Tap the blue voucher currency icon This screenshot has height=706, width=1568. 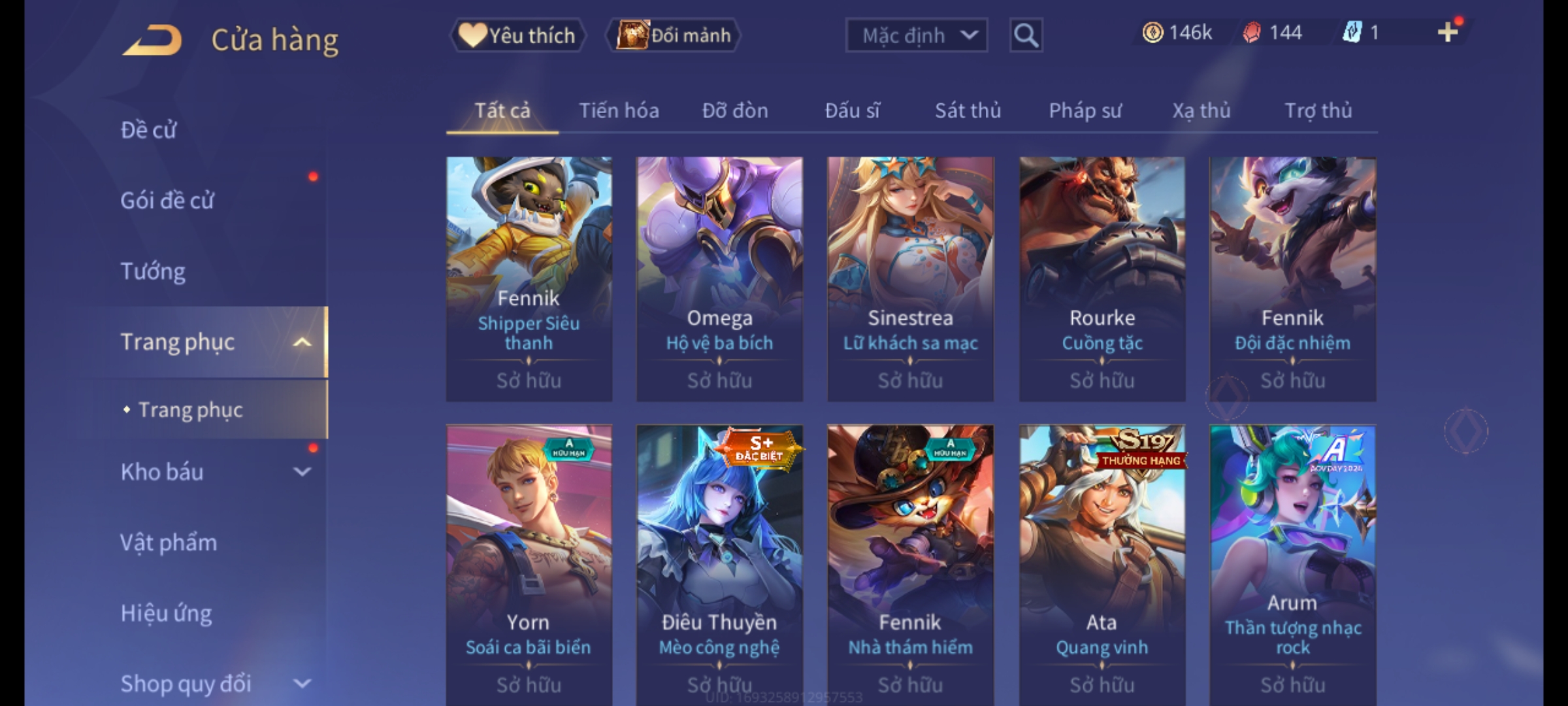pyautogui.click(x=1352, y=33)
